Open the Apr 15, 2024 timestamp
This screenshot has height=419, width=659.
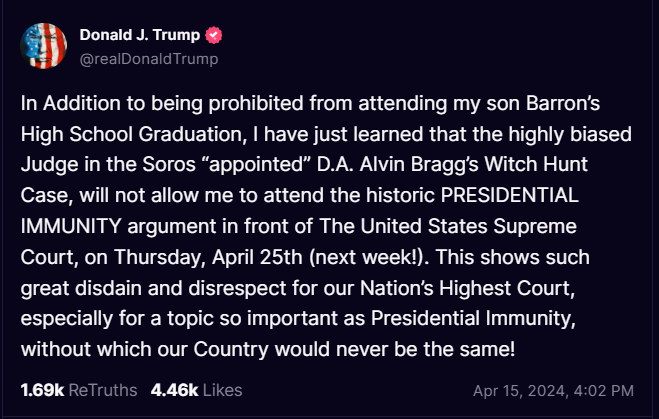pyautogui.click(x=520, y=391)
